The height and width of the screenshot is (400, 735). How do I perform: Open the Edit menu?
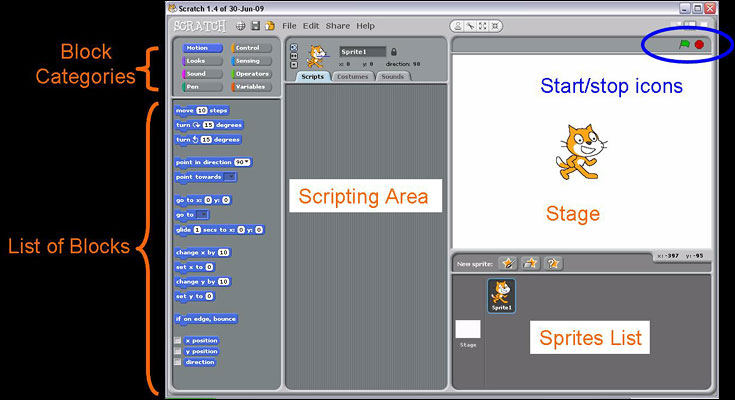311,26
